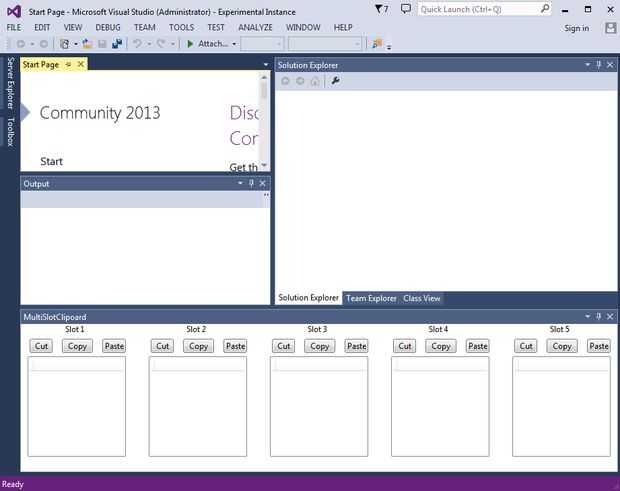This screenshot has height=491, width=620.
Task: Click the Navigate Backward toolbar button
Action: pyautogui.click(x=21, y=44)
